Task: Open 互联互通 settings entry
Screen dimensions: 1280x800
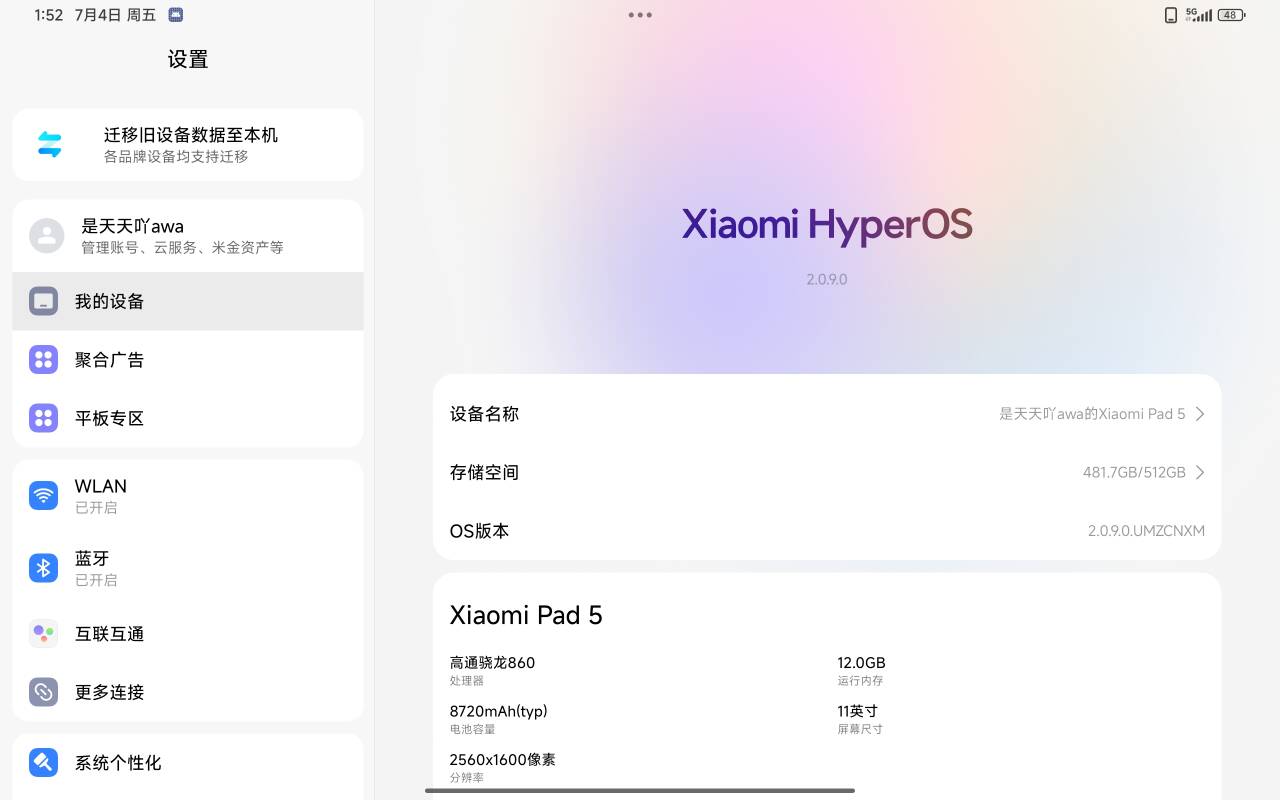Action: pyautogui.click(x=188, y=633)
